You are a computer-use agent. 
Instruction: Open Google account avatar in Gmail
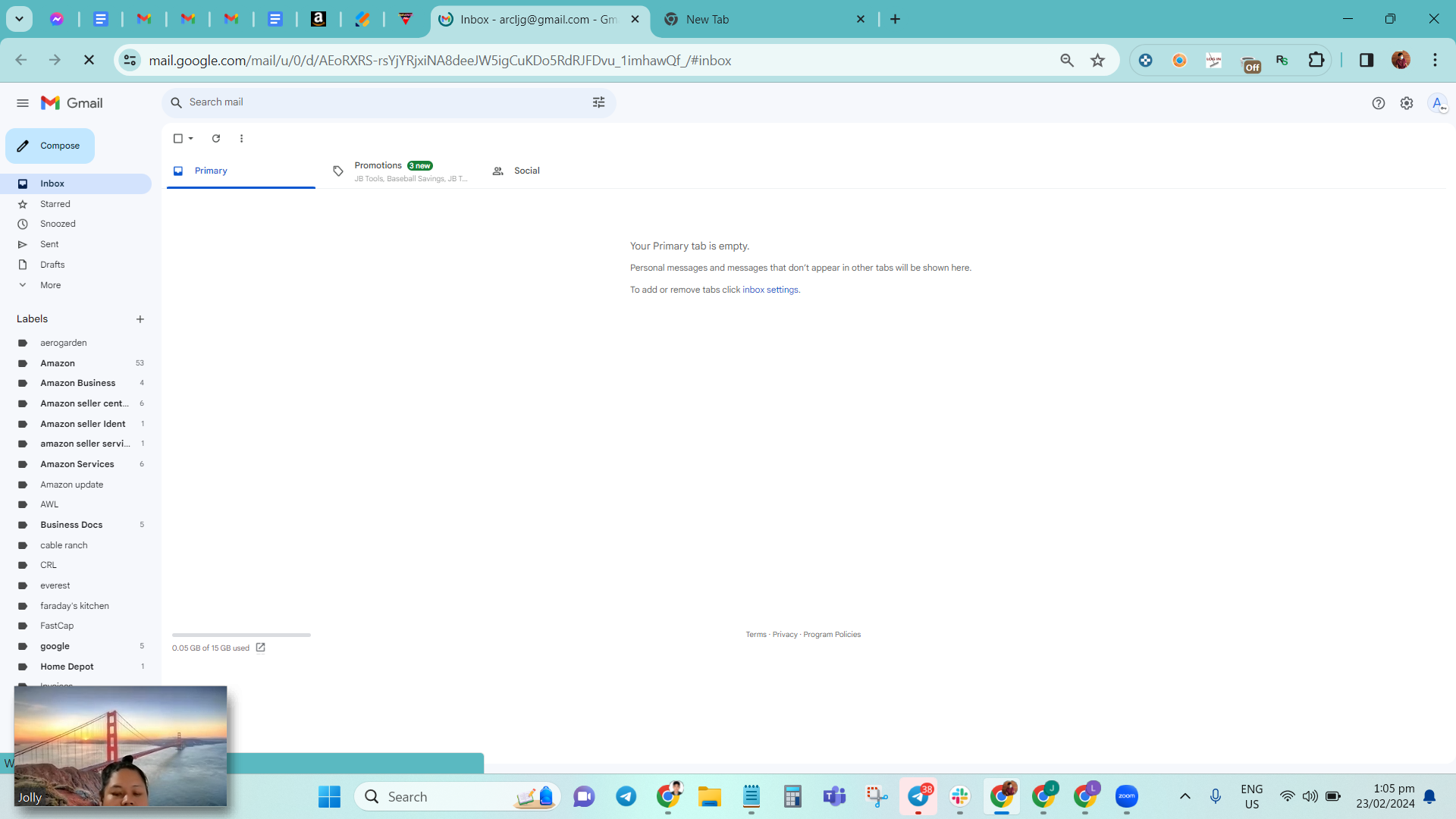1437,103
